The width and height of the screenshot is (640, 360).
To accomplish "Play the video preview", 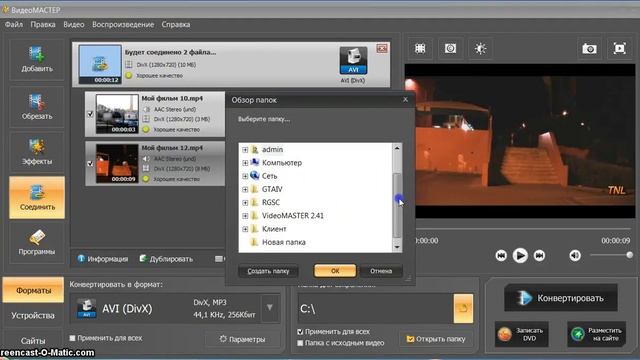I will [520, 256].
